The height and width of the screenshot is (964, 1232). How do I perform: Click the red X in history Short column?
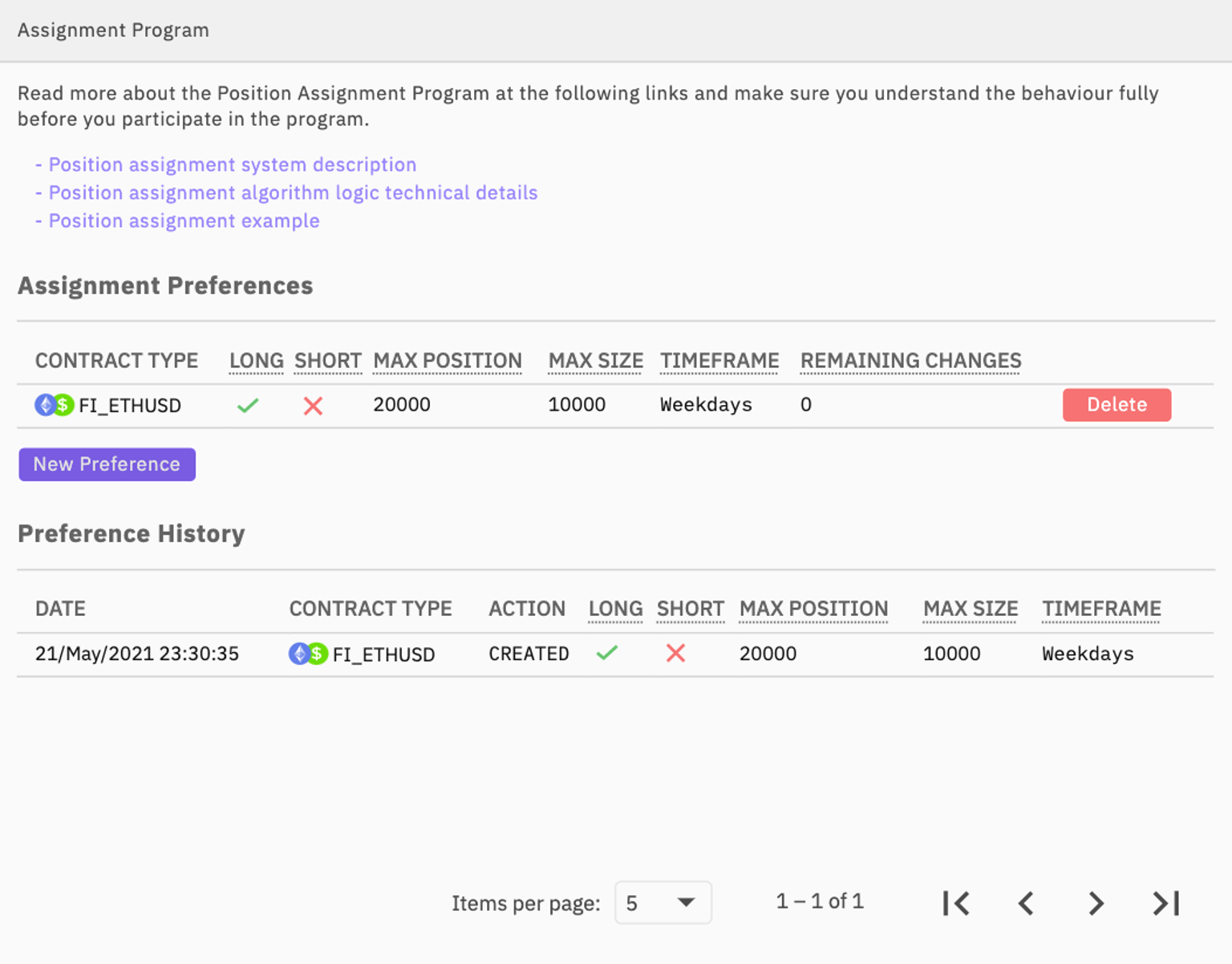tap(675, 653)
